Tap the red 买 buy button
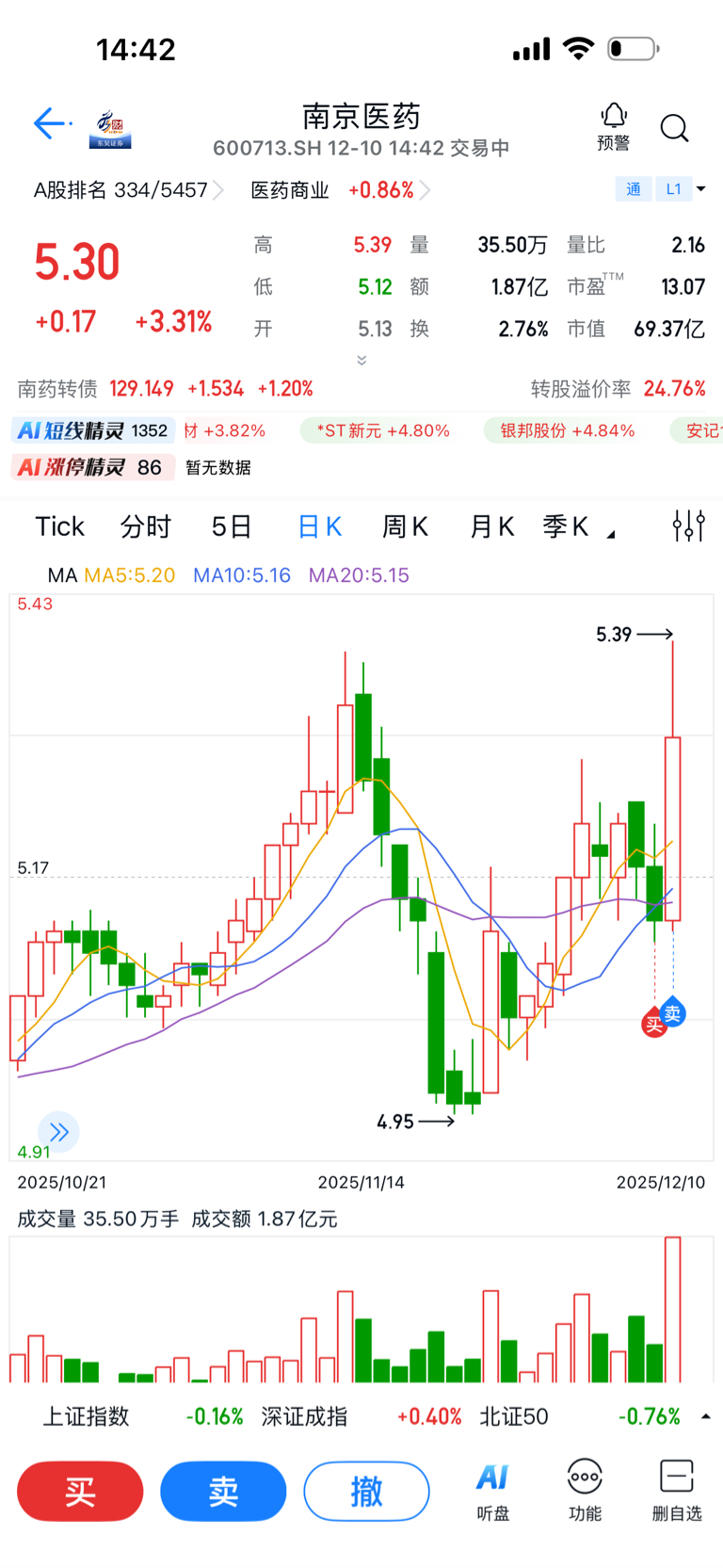This screenshot has width=723, height=1568. click(x=80, y=1492)
